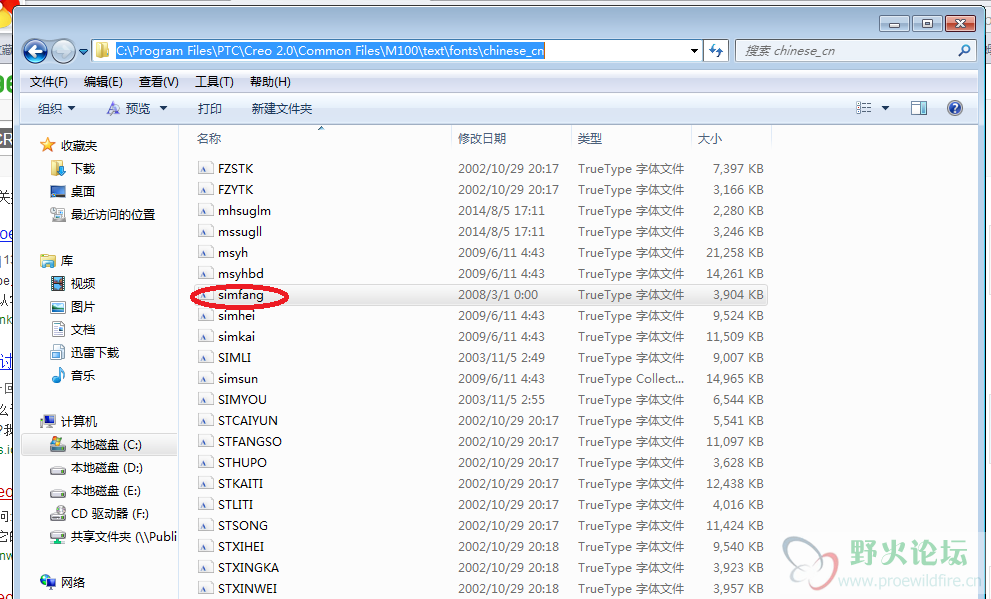
Task: Select the 文档 library
Action: 83,329
